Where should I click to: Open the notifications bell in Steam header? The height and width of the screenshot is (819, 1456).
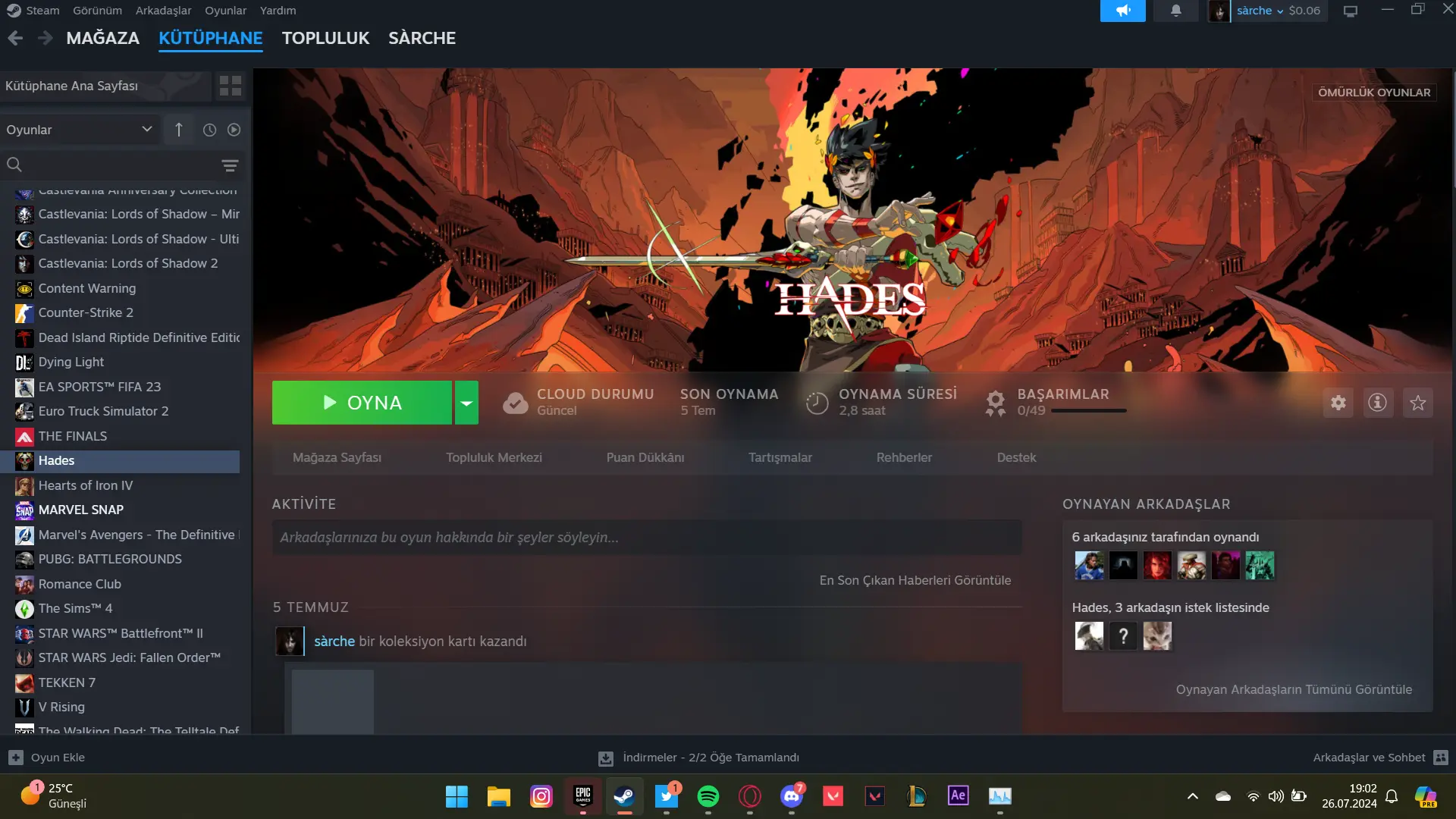[1175, 11]
